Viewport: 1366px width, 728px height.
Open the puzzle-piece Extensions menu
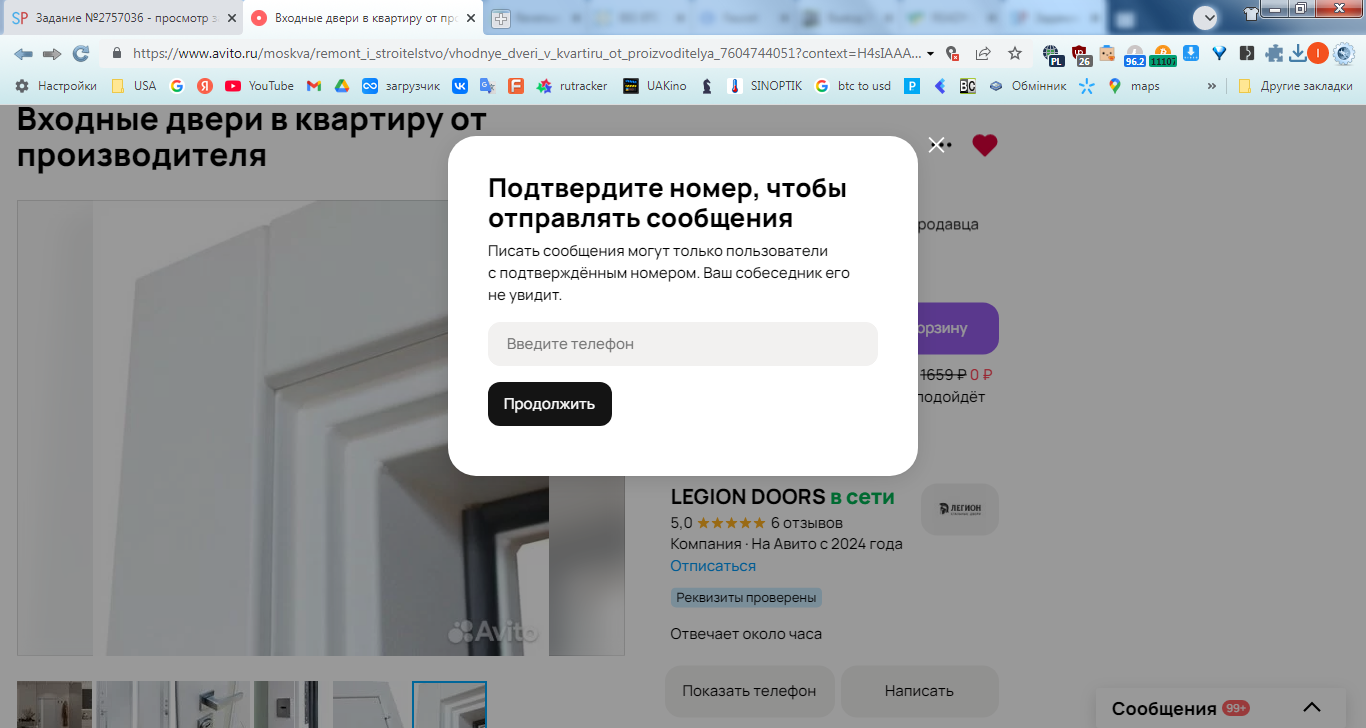tap(1274, 54)
